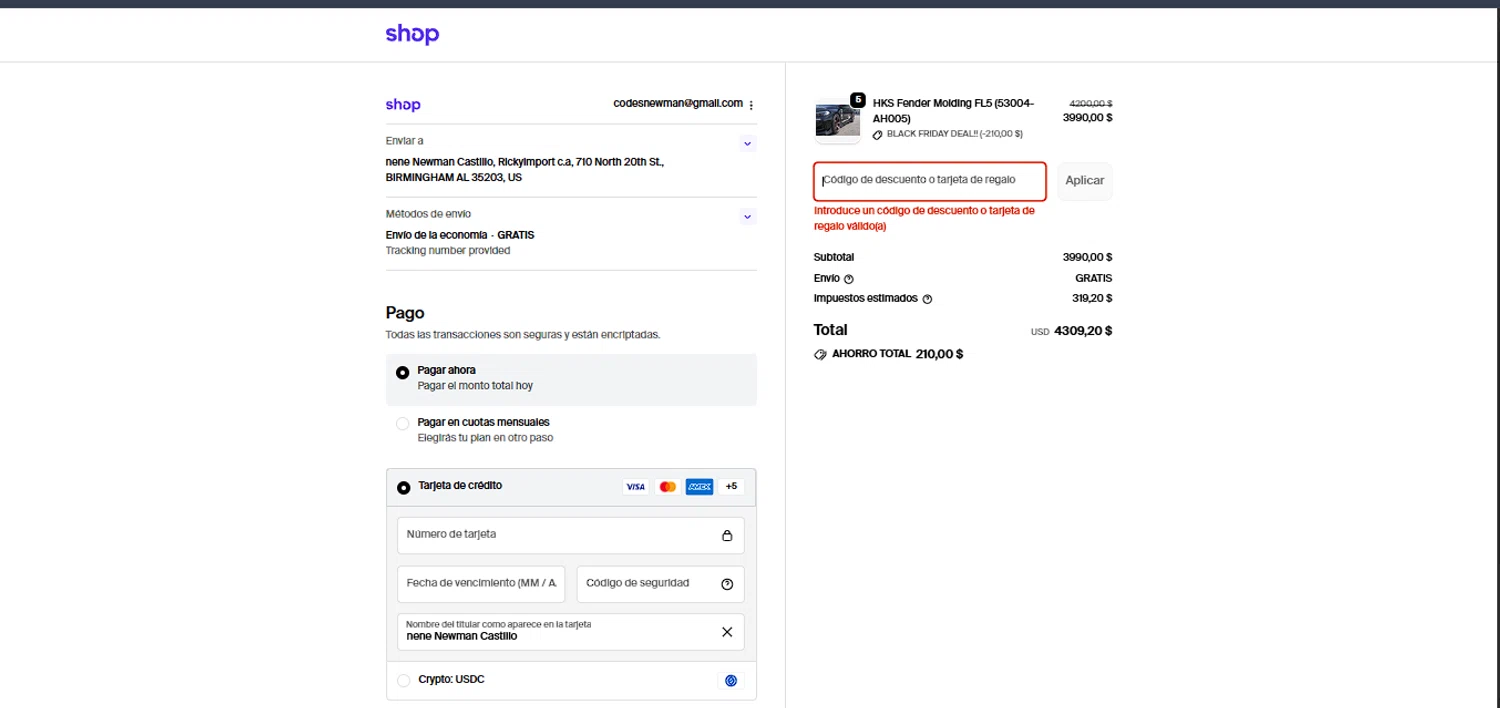1500x708 pixels.
Task: Click the USDC coin icon
Action: 731,681
